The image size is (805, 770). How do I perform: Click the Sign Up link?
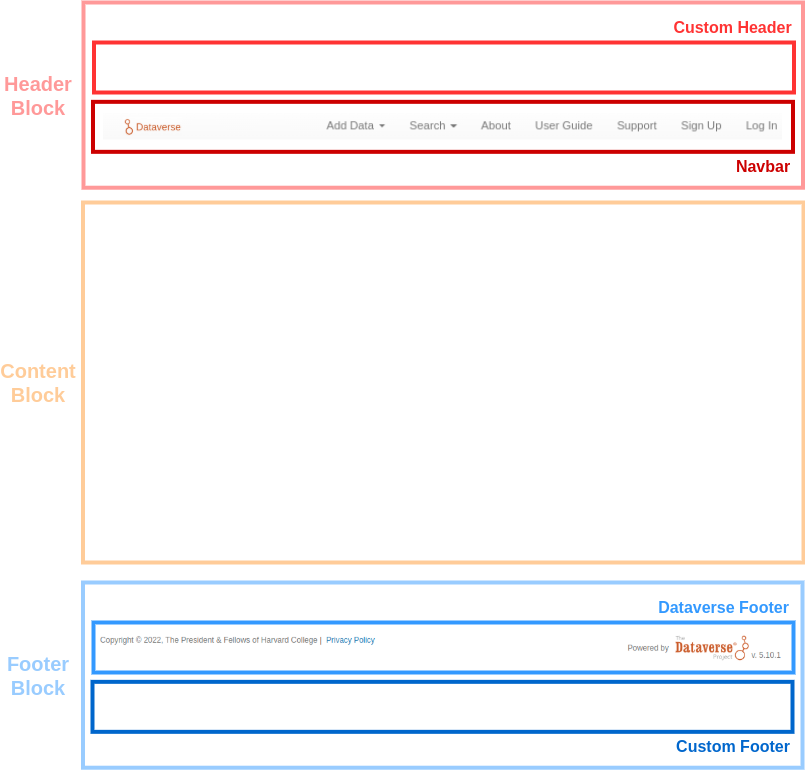coord(700,126)
